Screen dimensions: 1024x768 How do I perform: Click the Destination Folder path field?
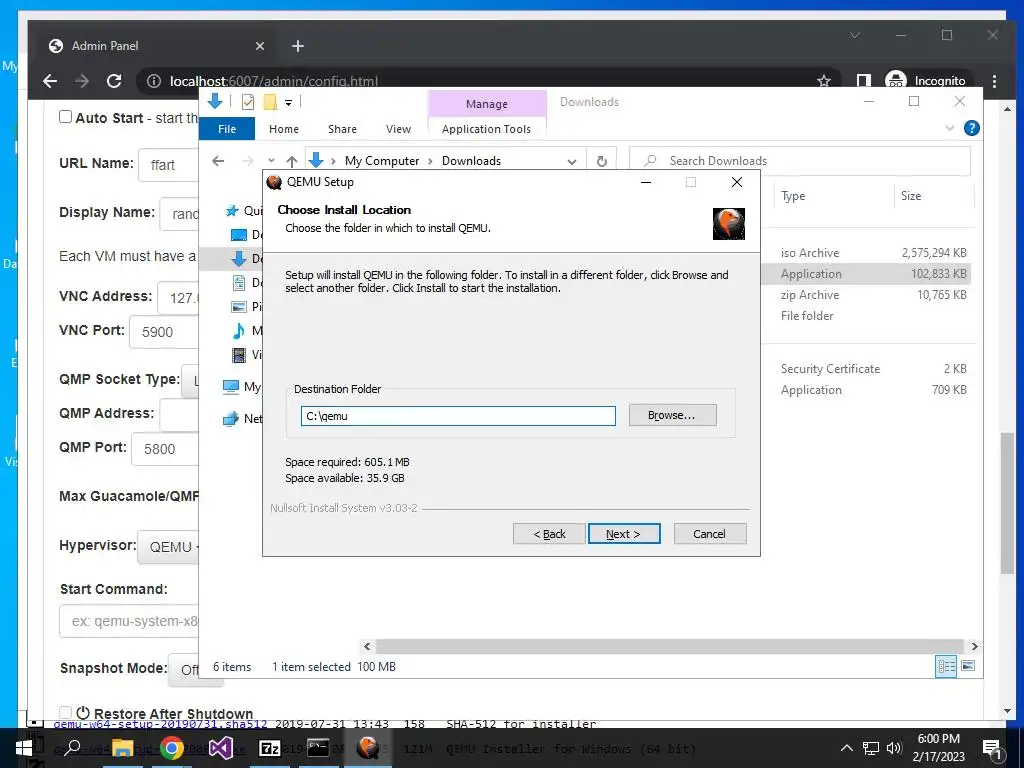(x=458, y=416)
